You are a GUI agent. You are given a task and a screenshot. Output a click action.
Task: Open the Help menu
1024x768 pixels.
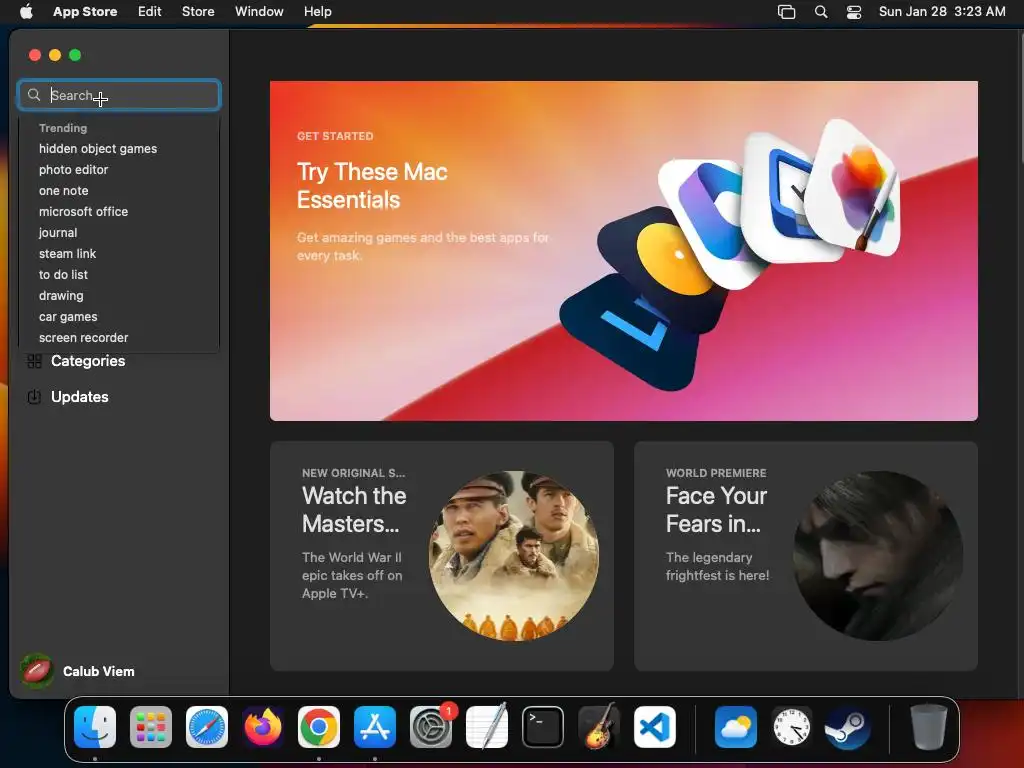point(317,12)
